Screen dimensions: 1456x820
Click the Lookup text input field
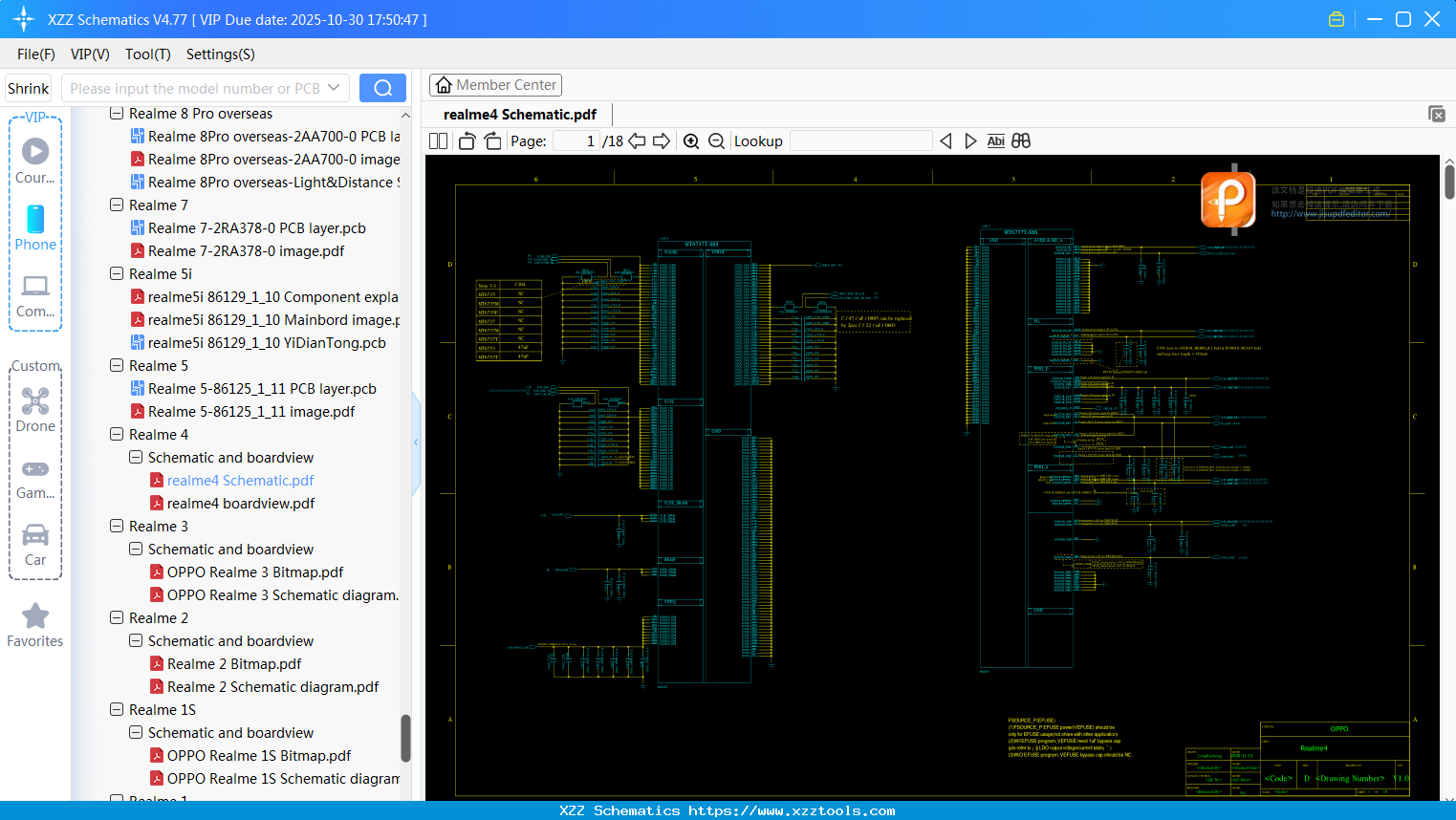click(x=860, y=141)
